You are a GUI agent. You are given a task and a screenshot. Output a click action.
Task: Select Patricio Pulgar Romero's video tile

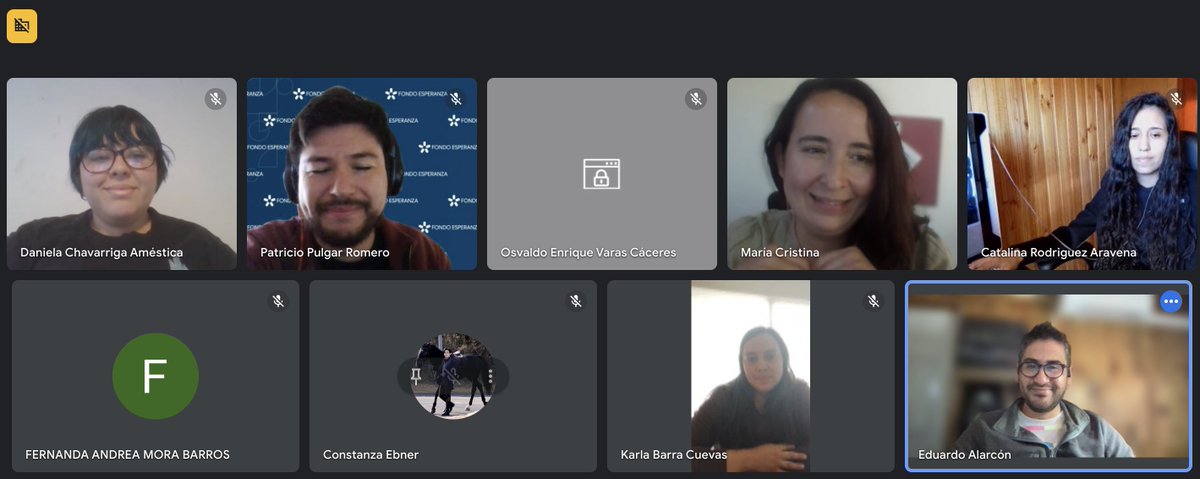pos(362,174)
